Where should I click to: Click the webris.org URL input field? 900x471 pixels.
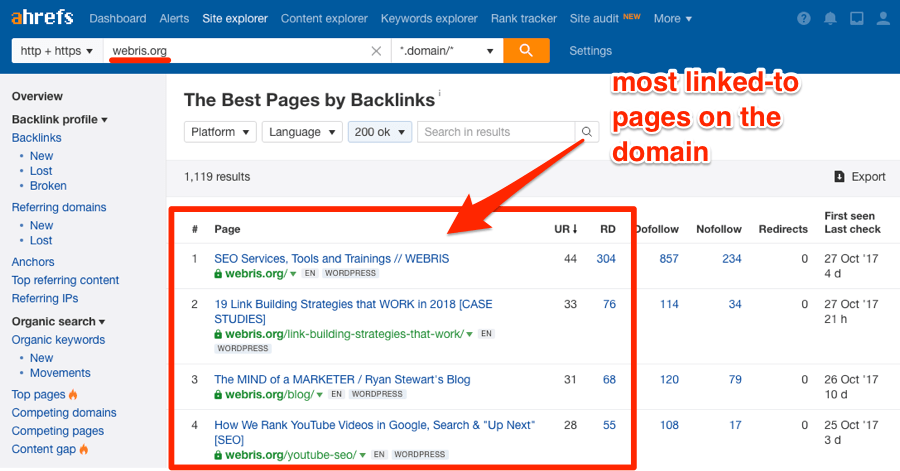click(x=247, y=51)
